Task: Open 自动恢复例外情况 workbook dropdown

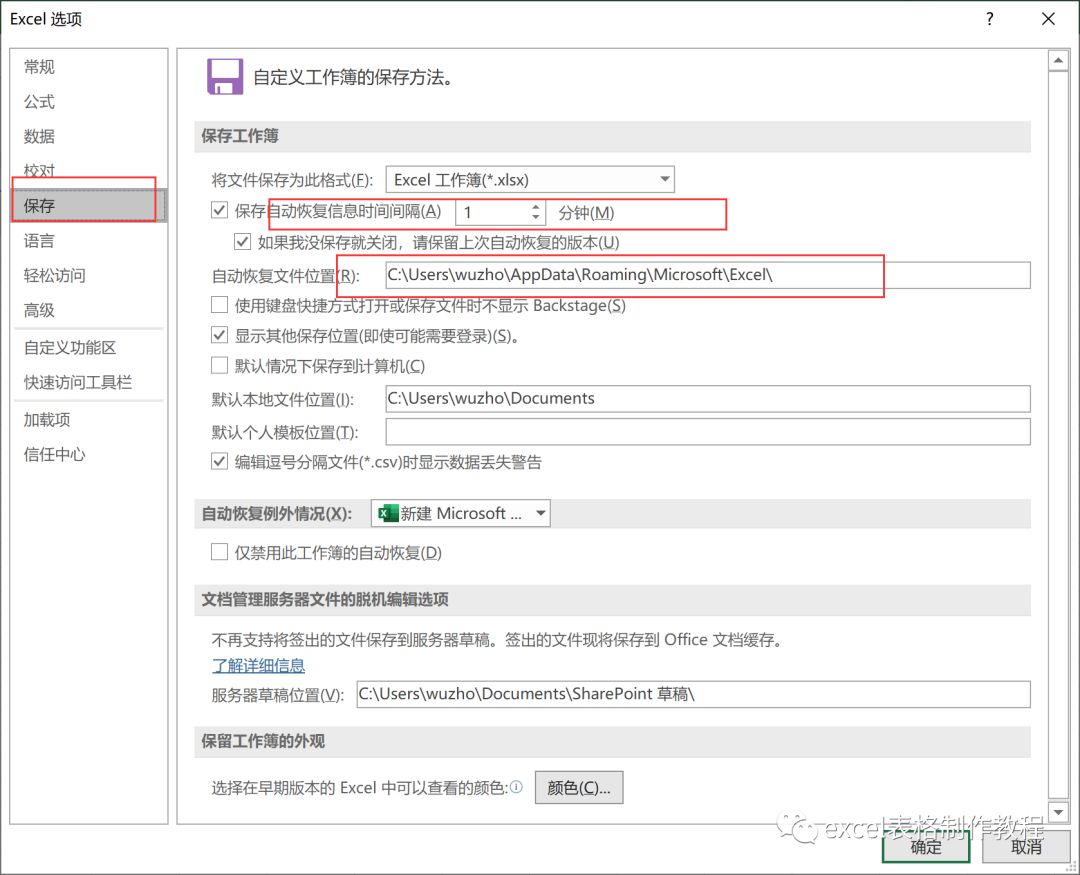Action: pyautogui.click(x=460, y=513)
